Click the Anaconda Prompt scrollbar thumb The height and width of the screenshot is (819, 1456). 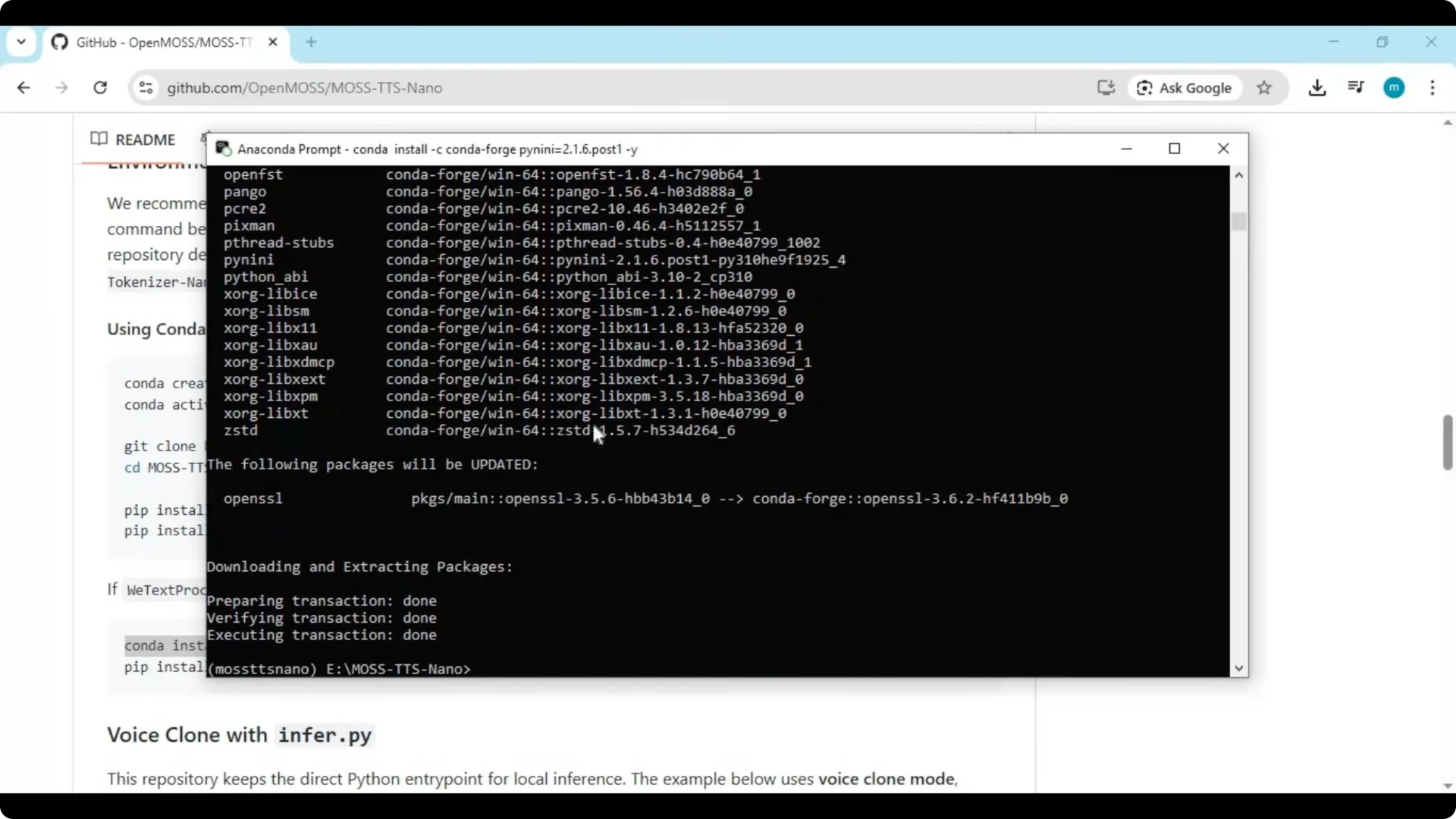pyautogui.click(x=1239, y=221)
